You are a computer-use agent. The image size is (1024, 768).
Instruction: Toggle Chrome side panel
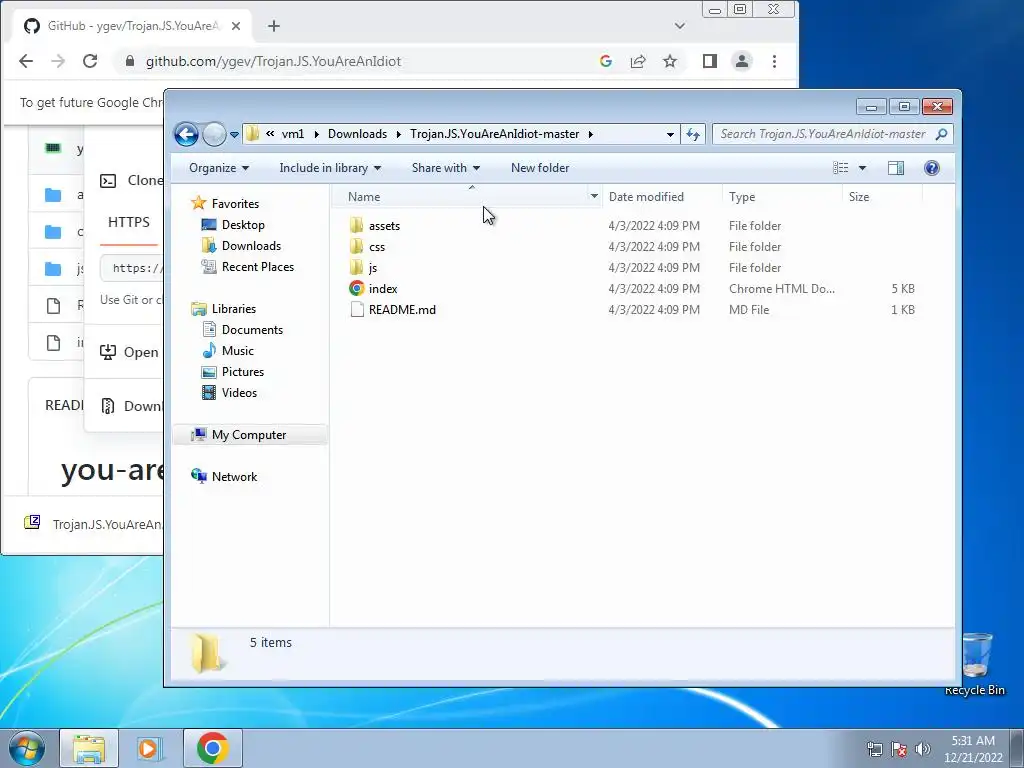pyautogui.click(x=710, y=61)
